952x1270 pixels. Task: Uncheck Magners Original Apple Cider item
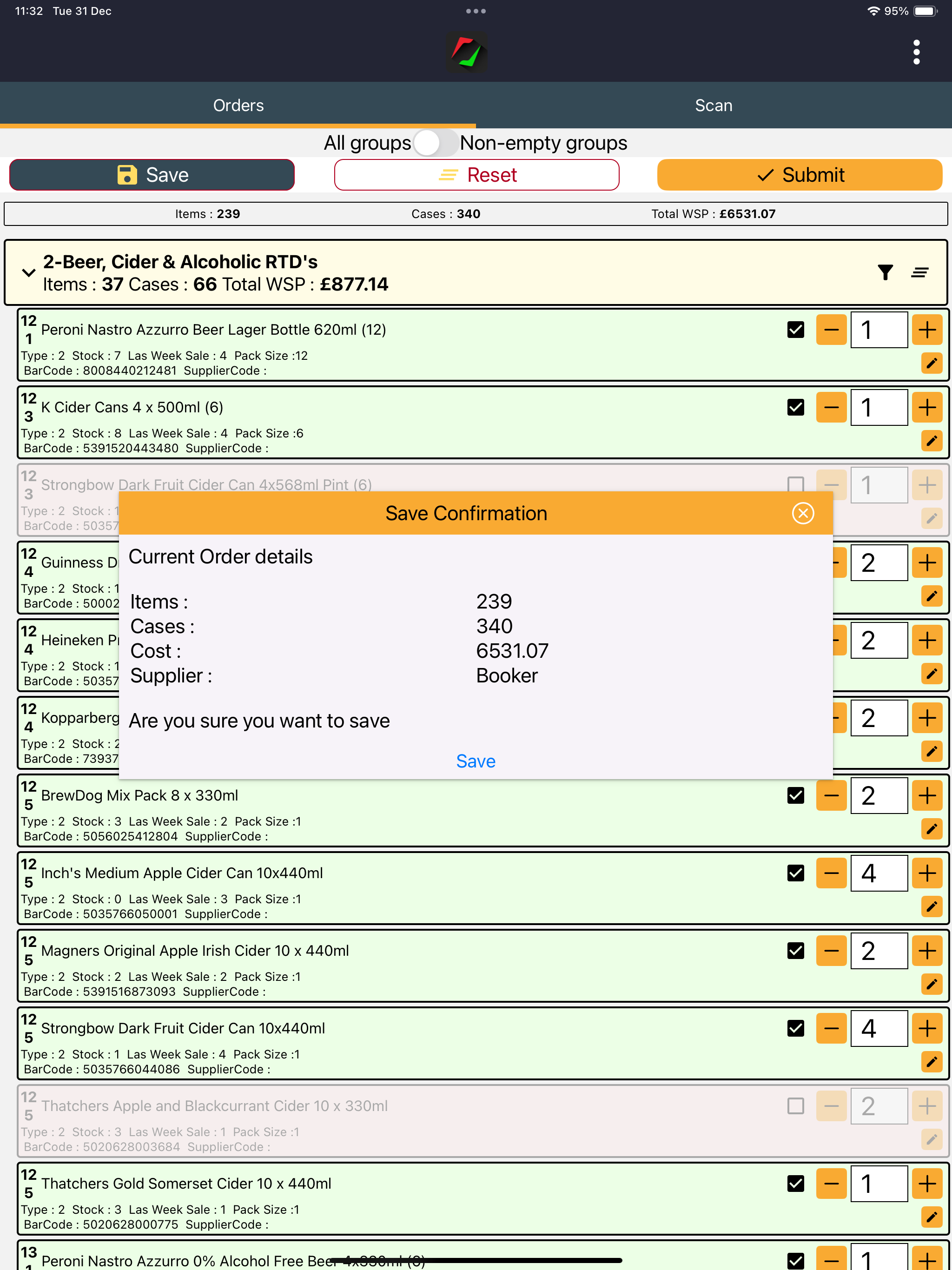[795, 950]
